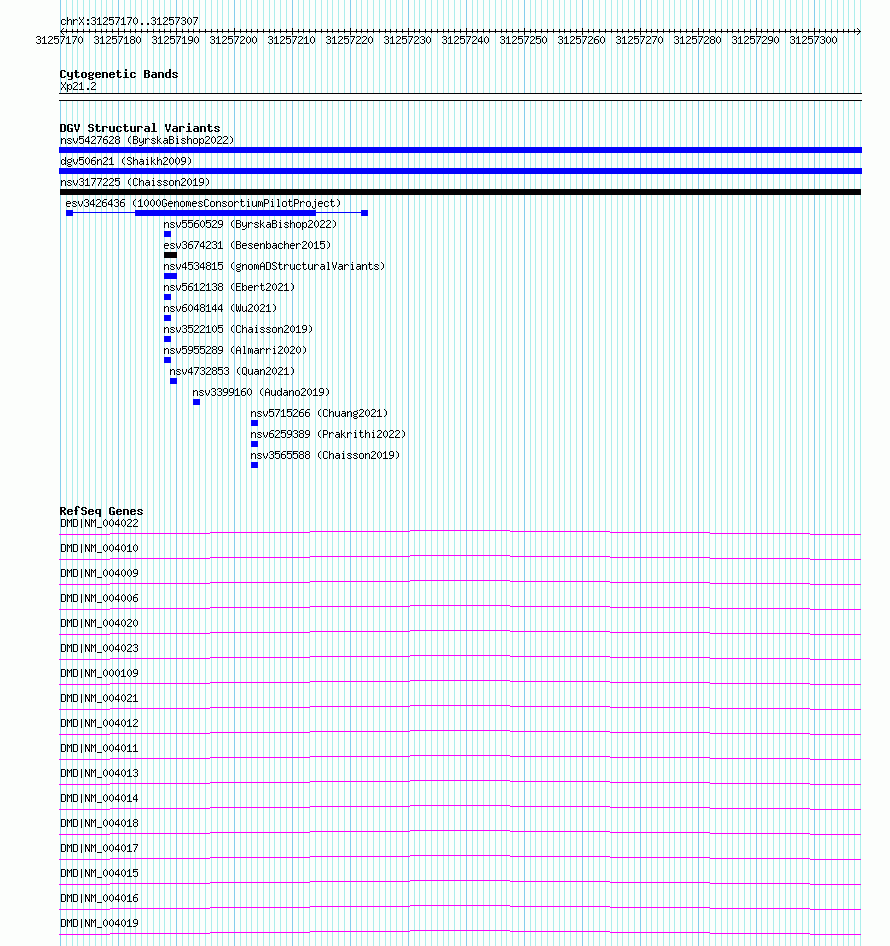890x946 pixels.
Task: Open nsv4534815 gnomADStructuralVariants entry
Action: click(274, 266)
